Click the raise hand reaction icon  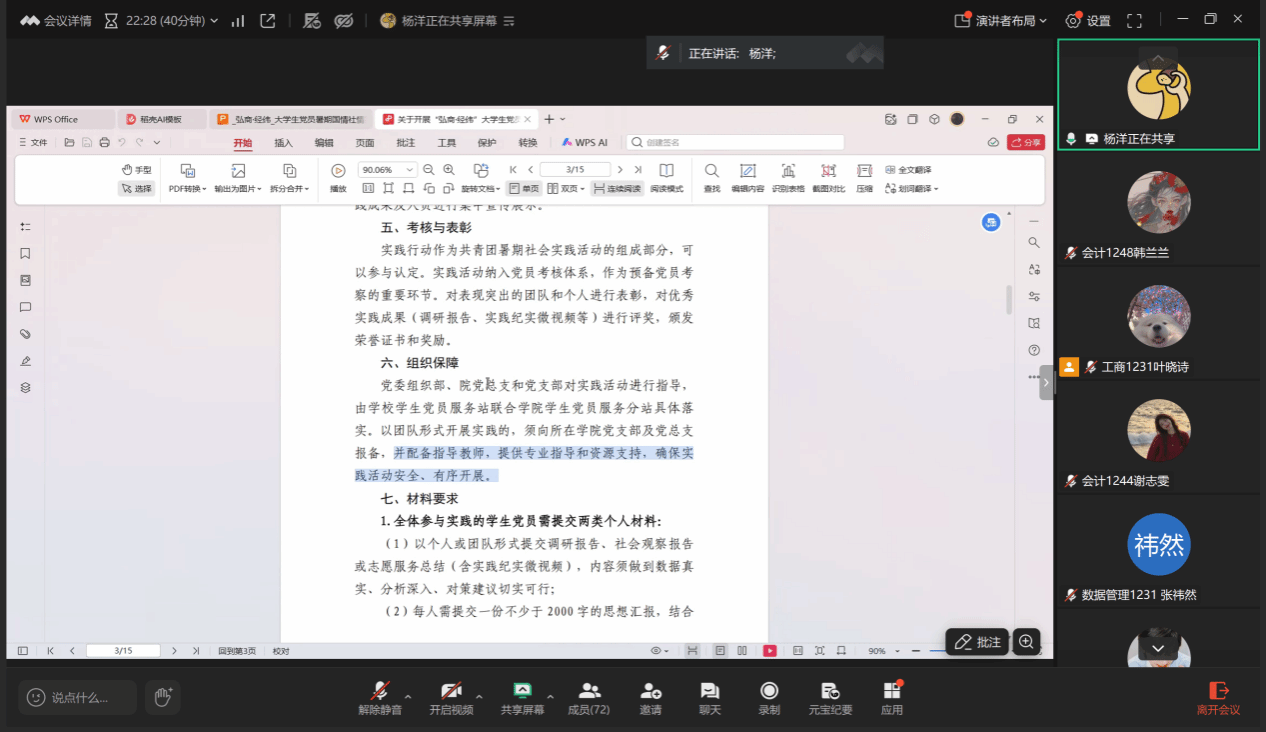point(162,697)
